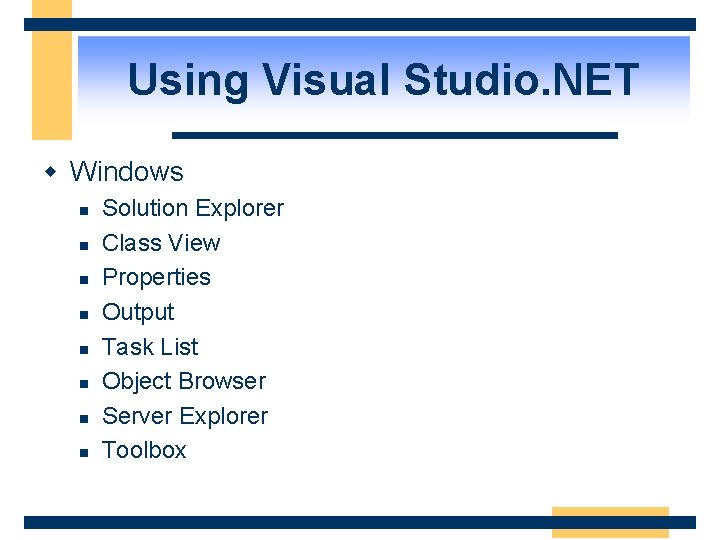720x540 pixels.
Task: Select the 'Server Explorer' list item
Action: pyautogui.click(x=185, y=416)
